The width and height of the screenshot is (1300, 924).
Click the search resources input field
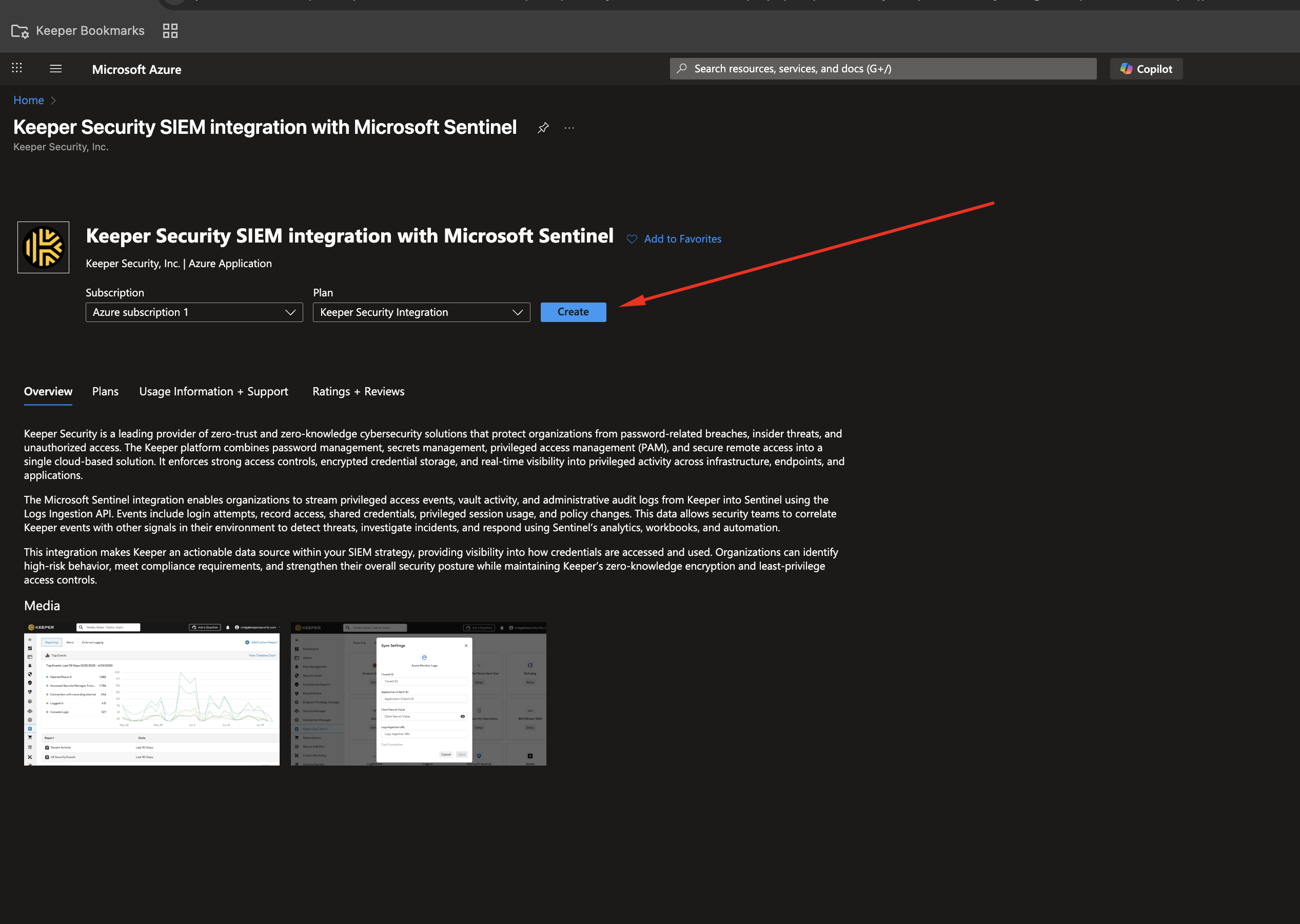pyautogui.click(x=882, y=69)
